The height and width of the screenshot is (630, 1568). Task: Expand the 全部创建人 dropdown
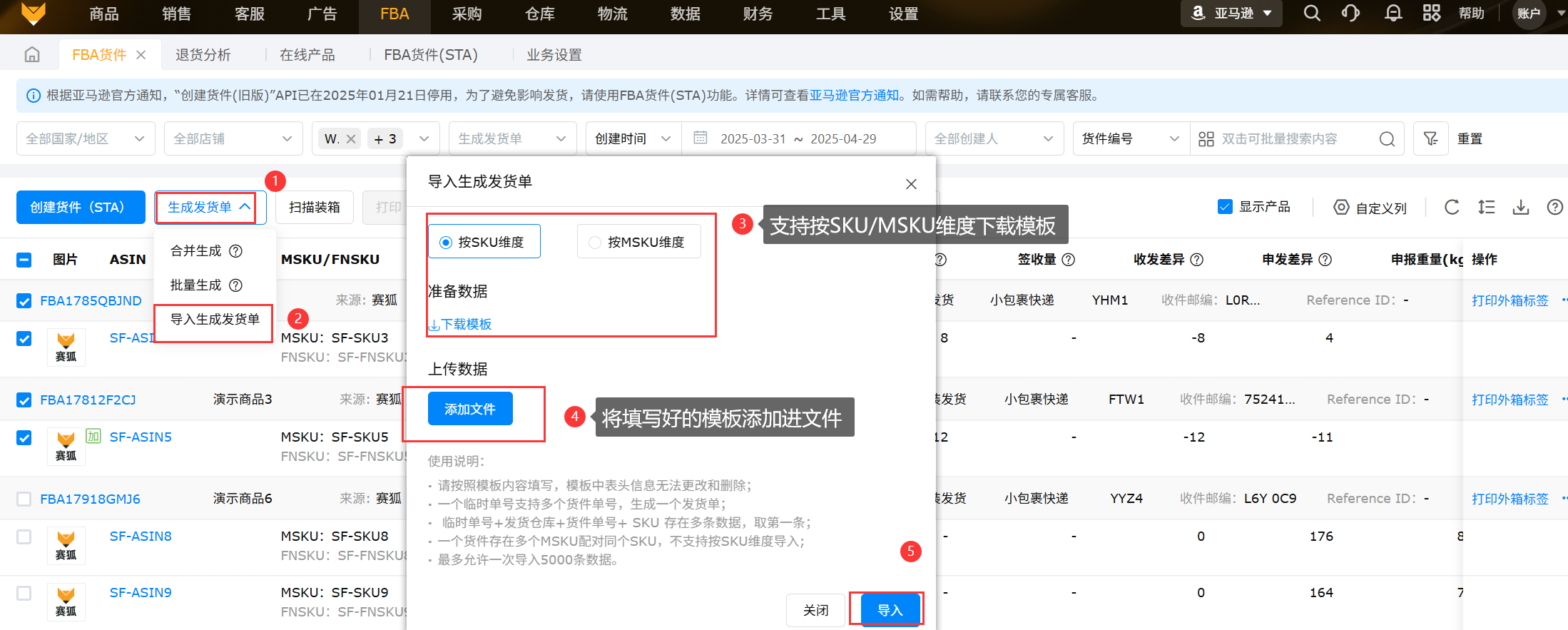[994, 138]
